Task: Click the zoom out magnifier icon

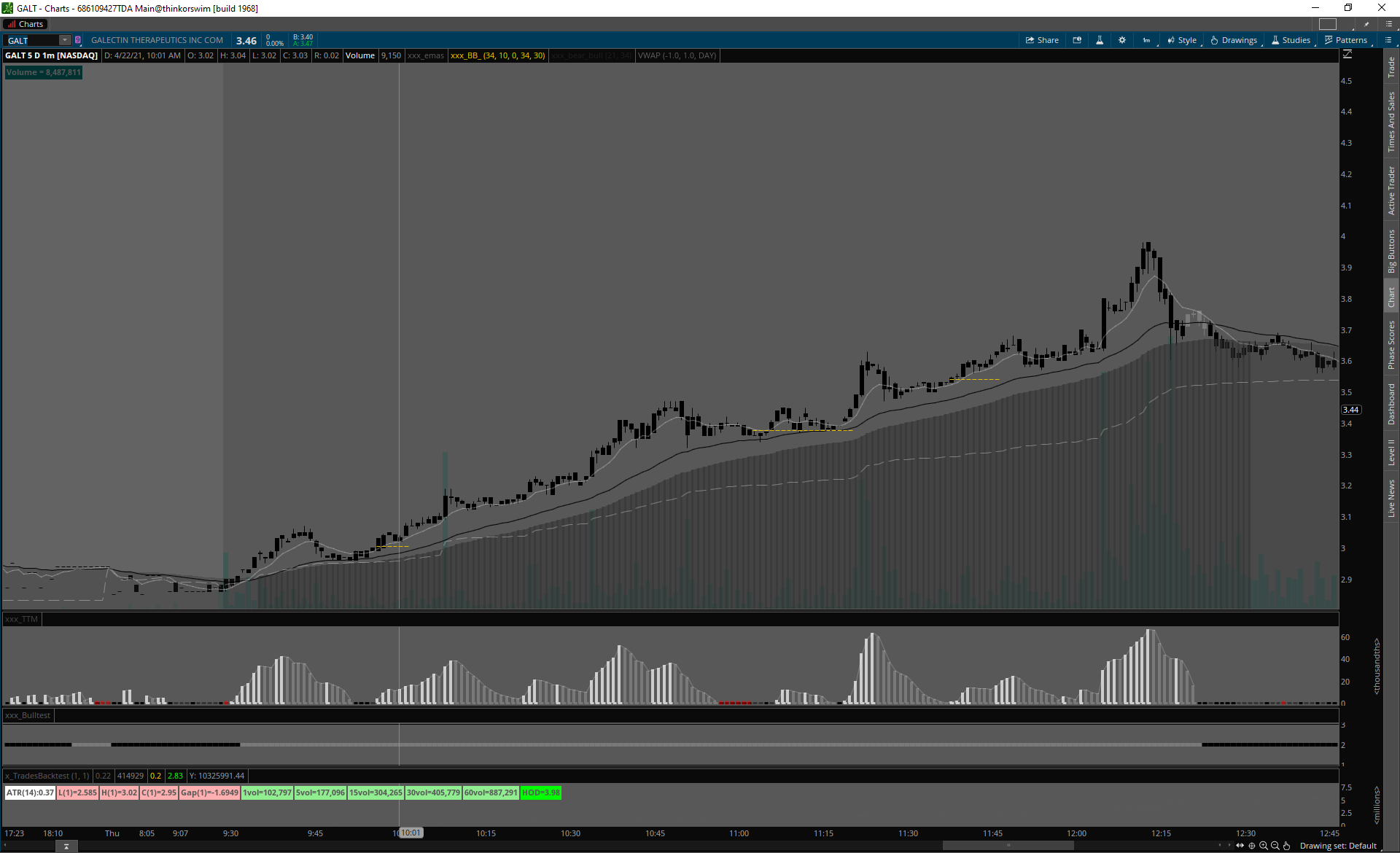Action: pyautogui.click(x=1275, y=846)
